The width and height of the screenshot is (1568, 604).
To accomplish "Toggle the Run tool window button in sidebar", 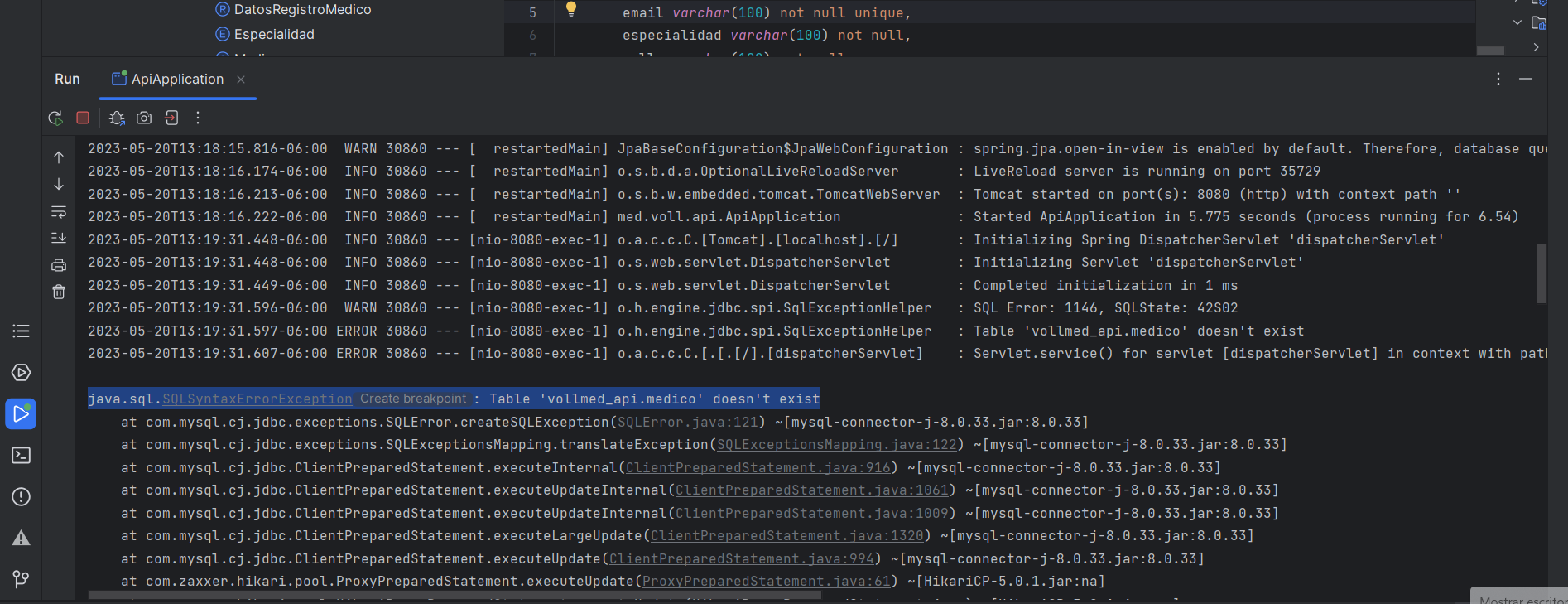I will (21, 413).
